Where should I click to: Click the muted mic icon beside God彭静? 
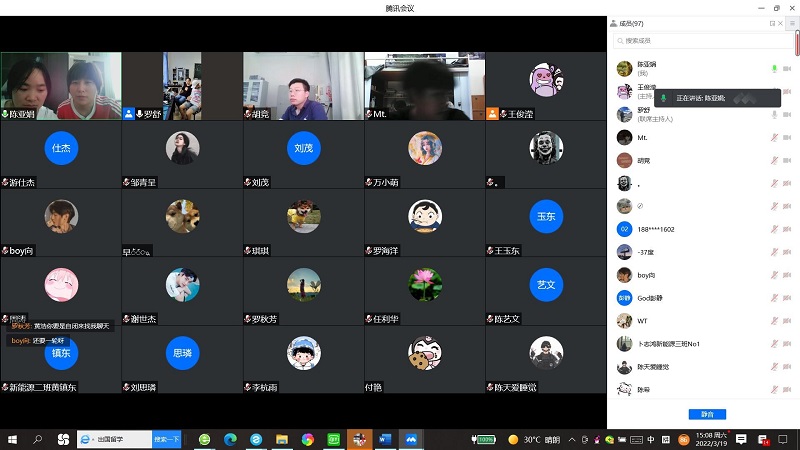(774, 298)
